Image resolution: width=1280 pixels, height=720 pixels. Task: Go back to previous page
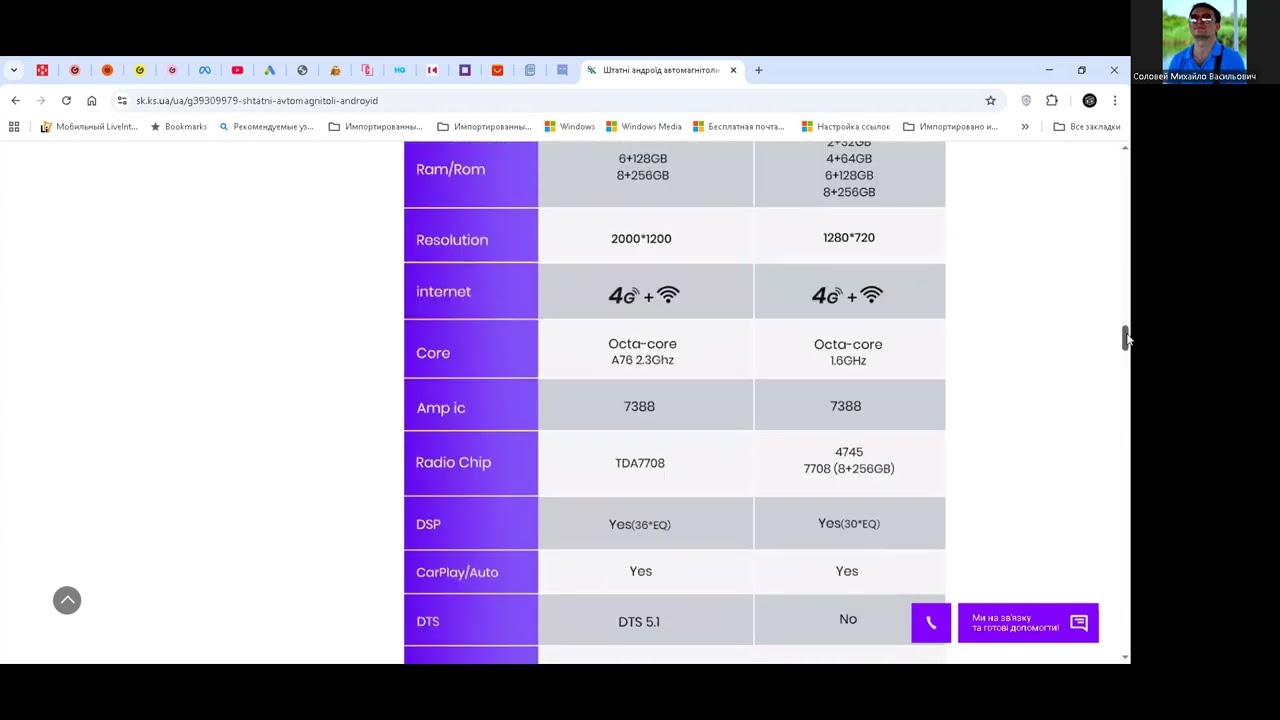(16, 100)
